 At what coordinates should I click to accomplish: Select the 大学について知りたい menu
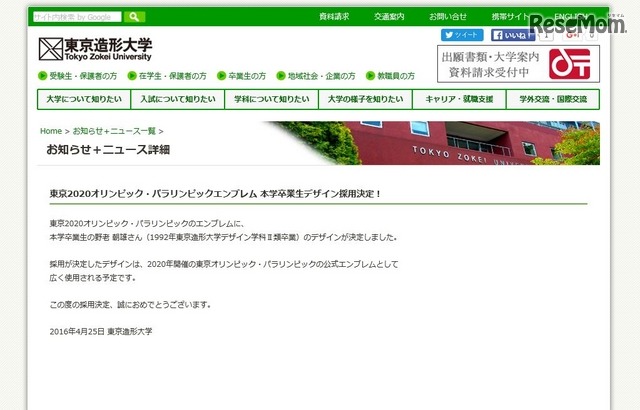coord(84,99)
